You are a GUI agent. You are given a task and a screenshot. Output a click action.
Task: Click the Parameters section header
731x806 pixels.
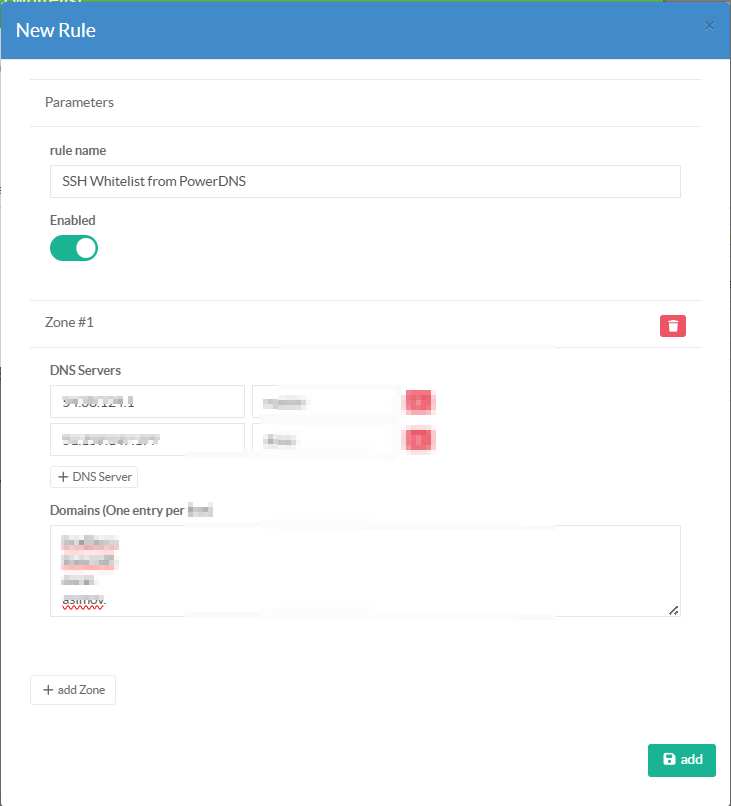click(x=80, y=102)
